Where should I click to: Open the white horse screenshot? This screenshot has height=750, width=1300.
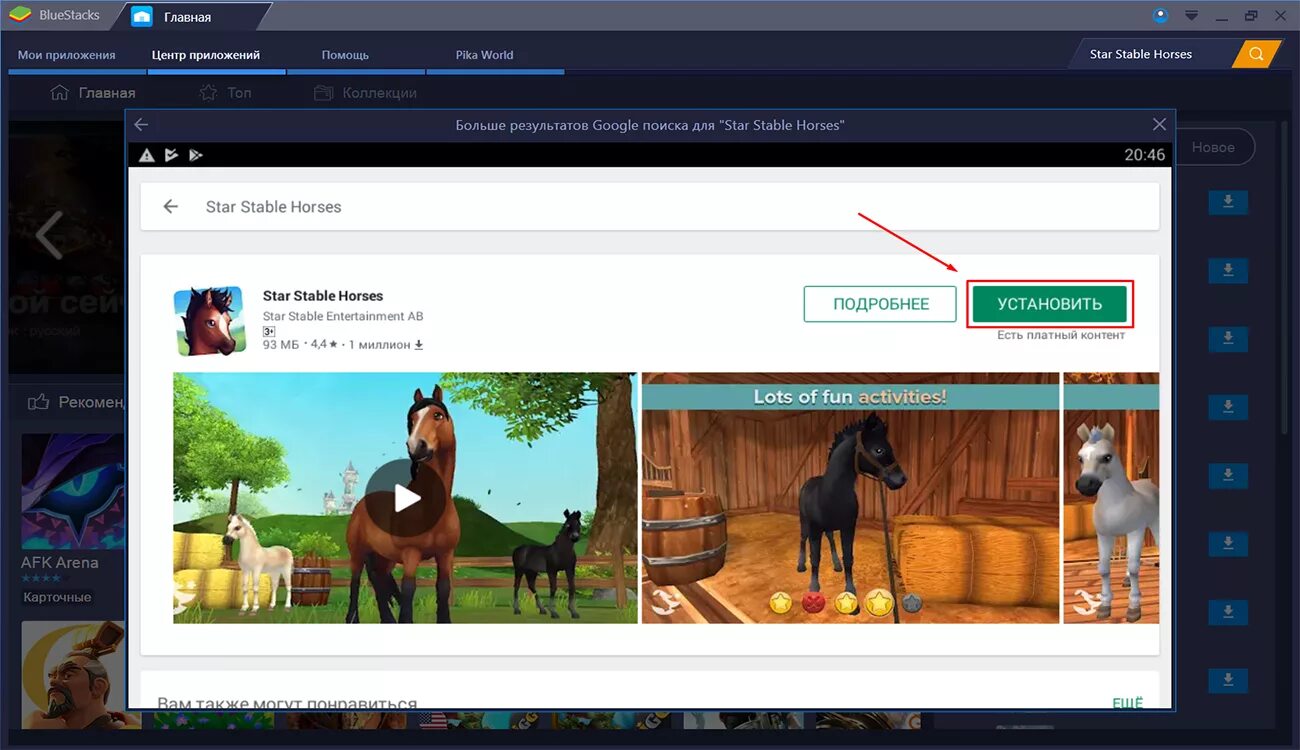1111,498
